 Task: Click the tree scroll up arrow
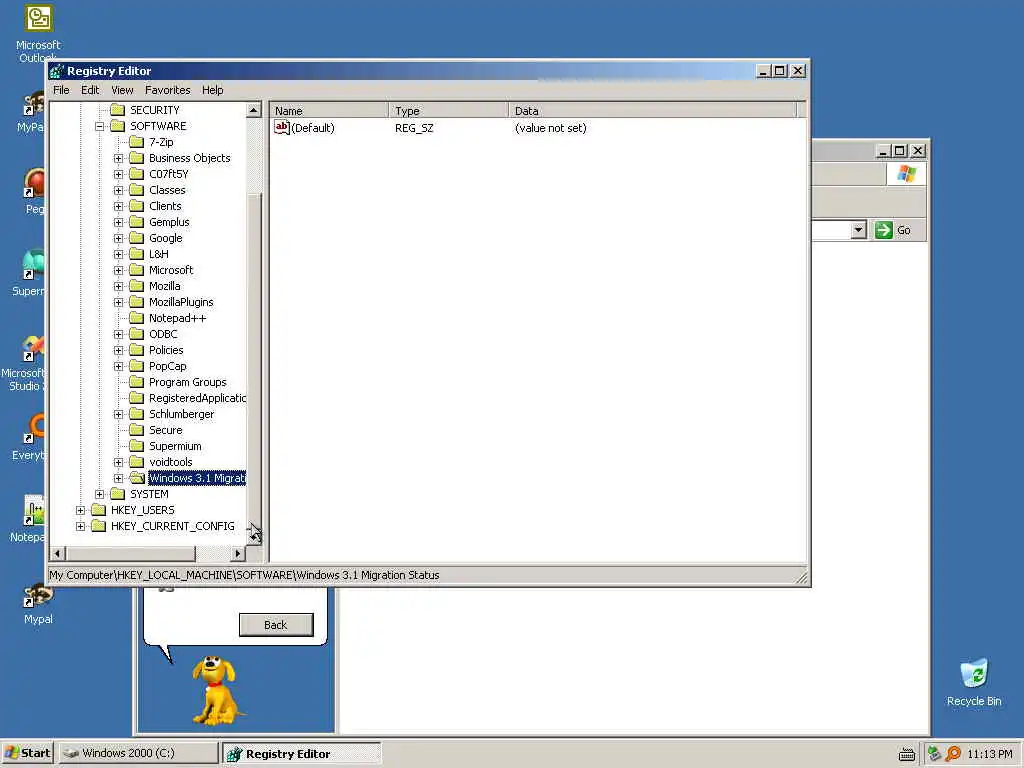254,110
